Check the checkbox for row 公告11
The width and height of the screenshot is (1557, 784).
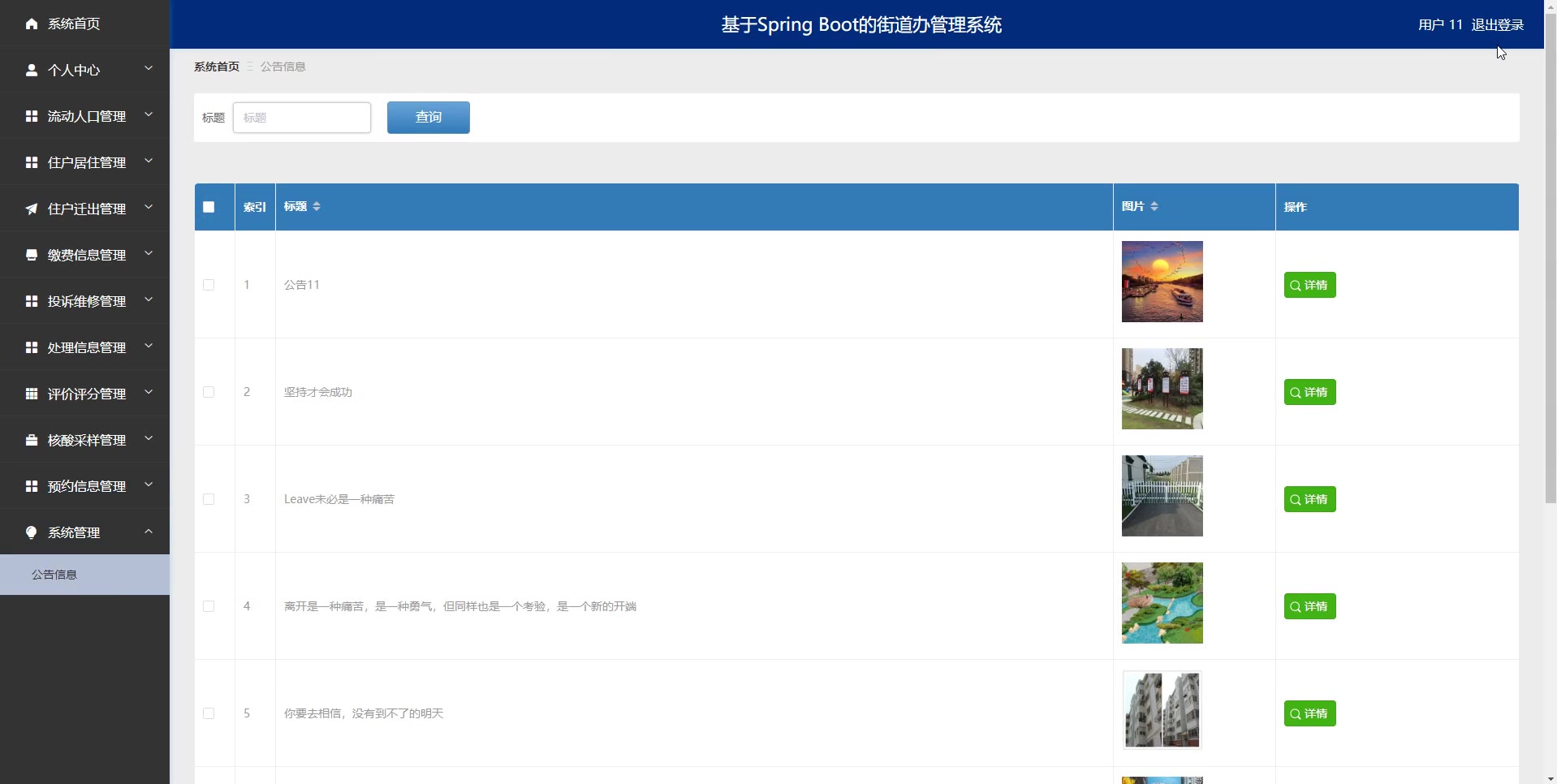[209, 285]
